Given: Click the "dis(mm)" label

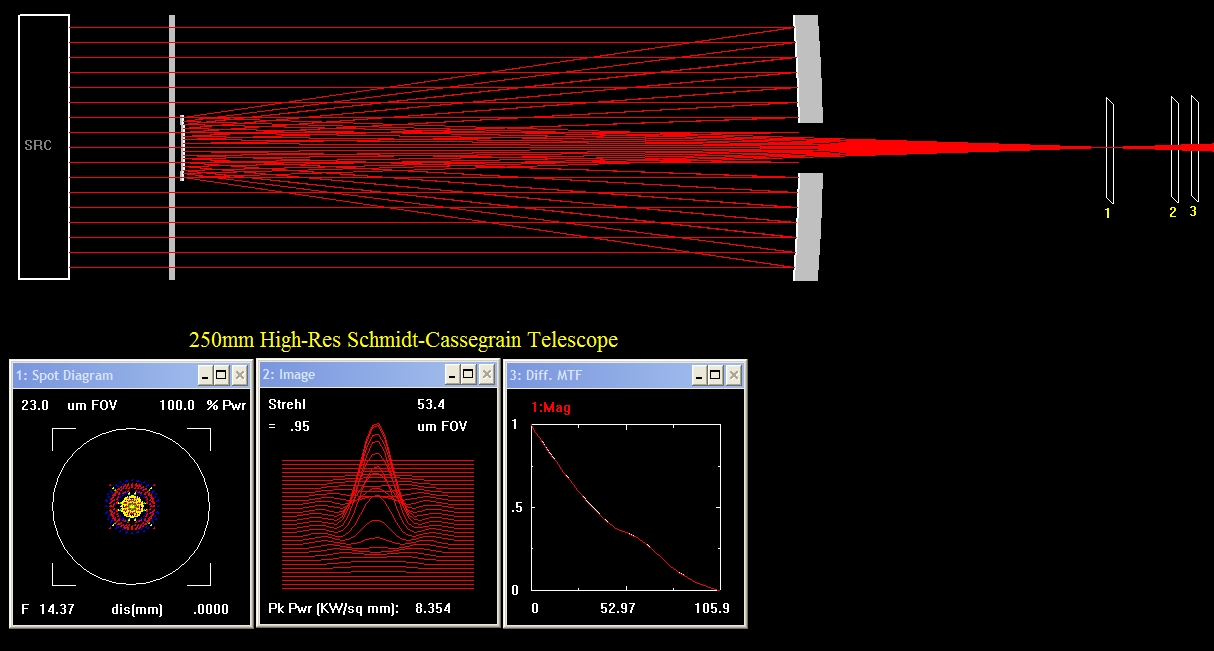Looking at the screenshot, I should [x=135, y=609].
